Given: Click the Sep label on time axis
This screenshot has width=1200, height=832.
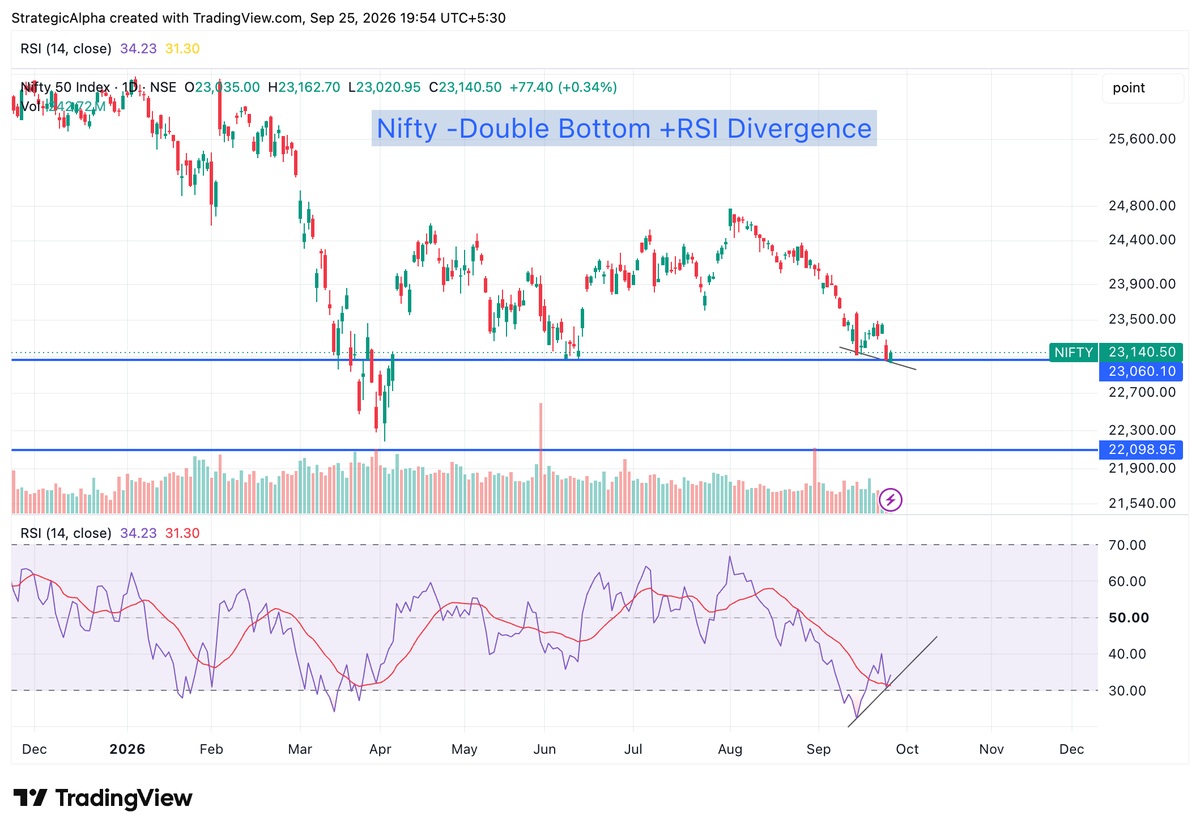Looking at the screenshot, I should [819, 749].
